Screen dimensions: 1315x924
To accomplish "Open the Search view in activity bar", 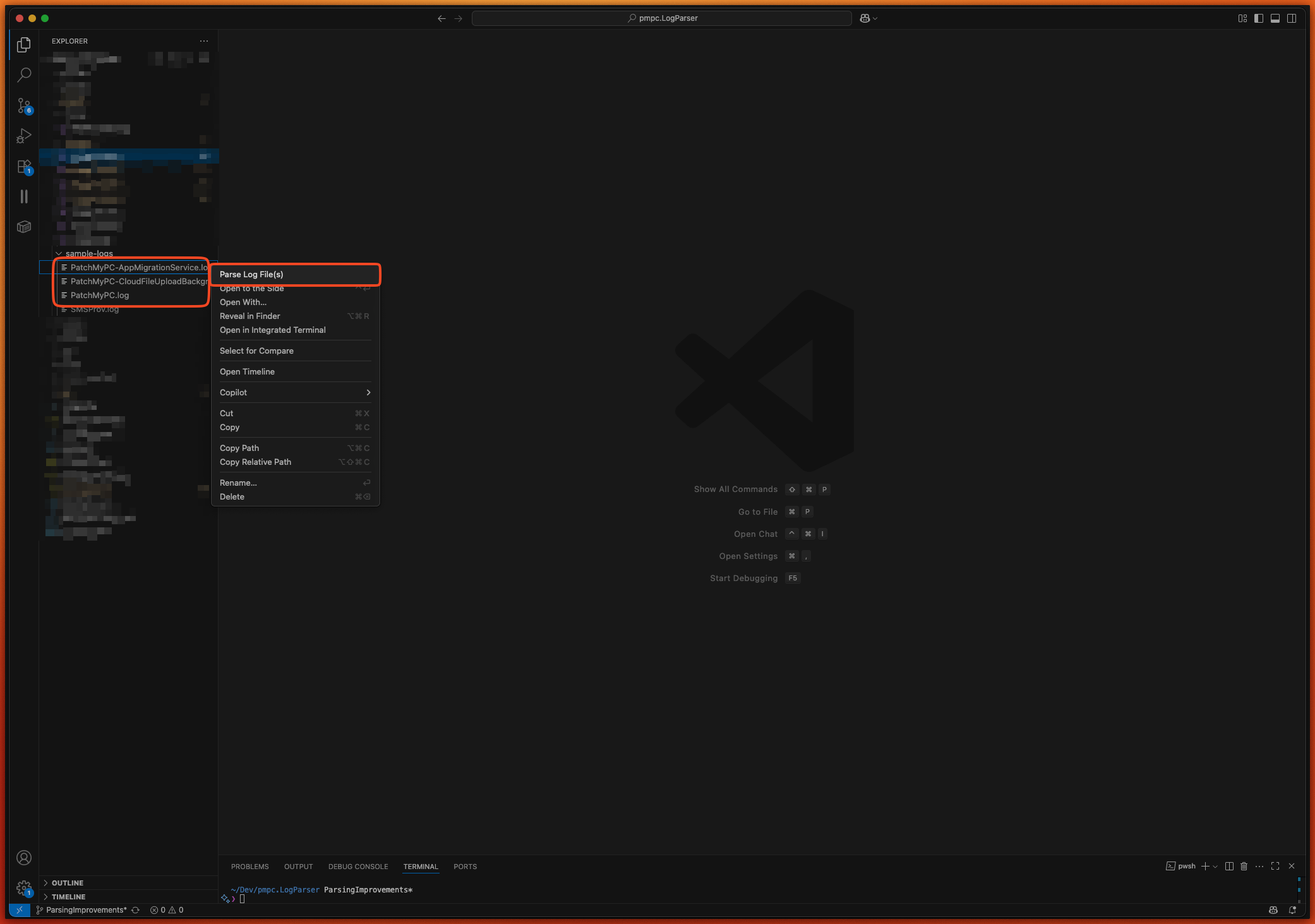I will click(24, 75).
